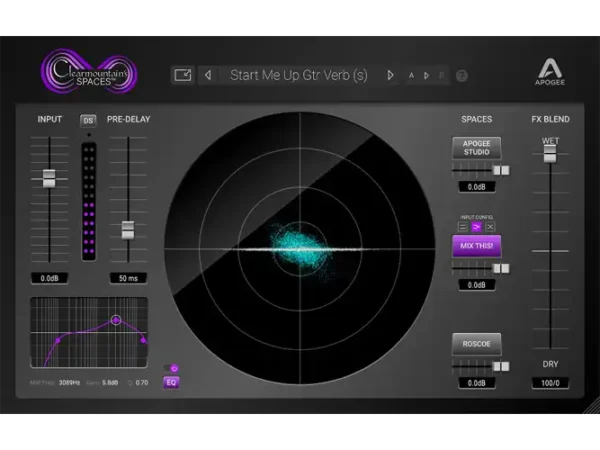Click the Input 0.0dB value field
Viewport: 600px width, 450px height.
coord(49,278)
